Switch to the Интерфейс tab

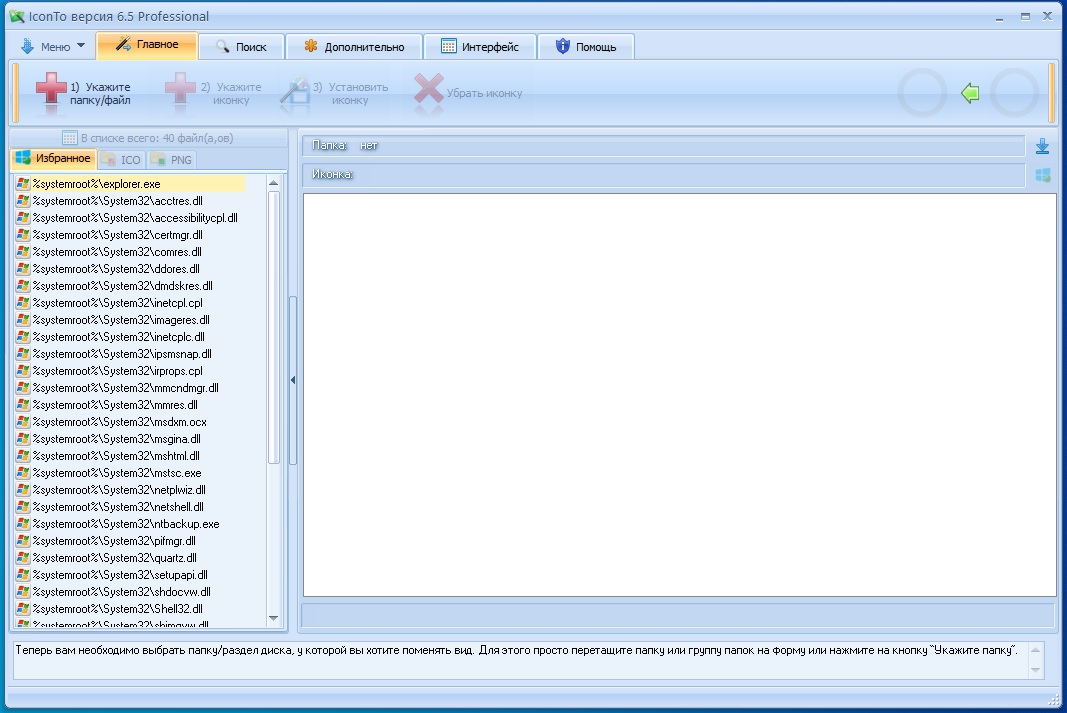[x=480, y=47]
